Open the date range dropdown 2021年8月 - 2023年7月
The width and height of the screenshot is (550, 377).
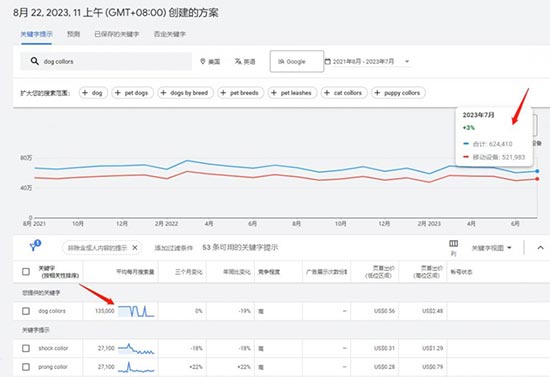367,61
